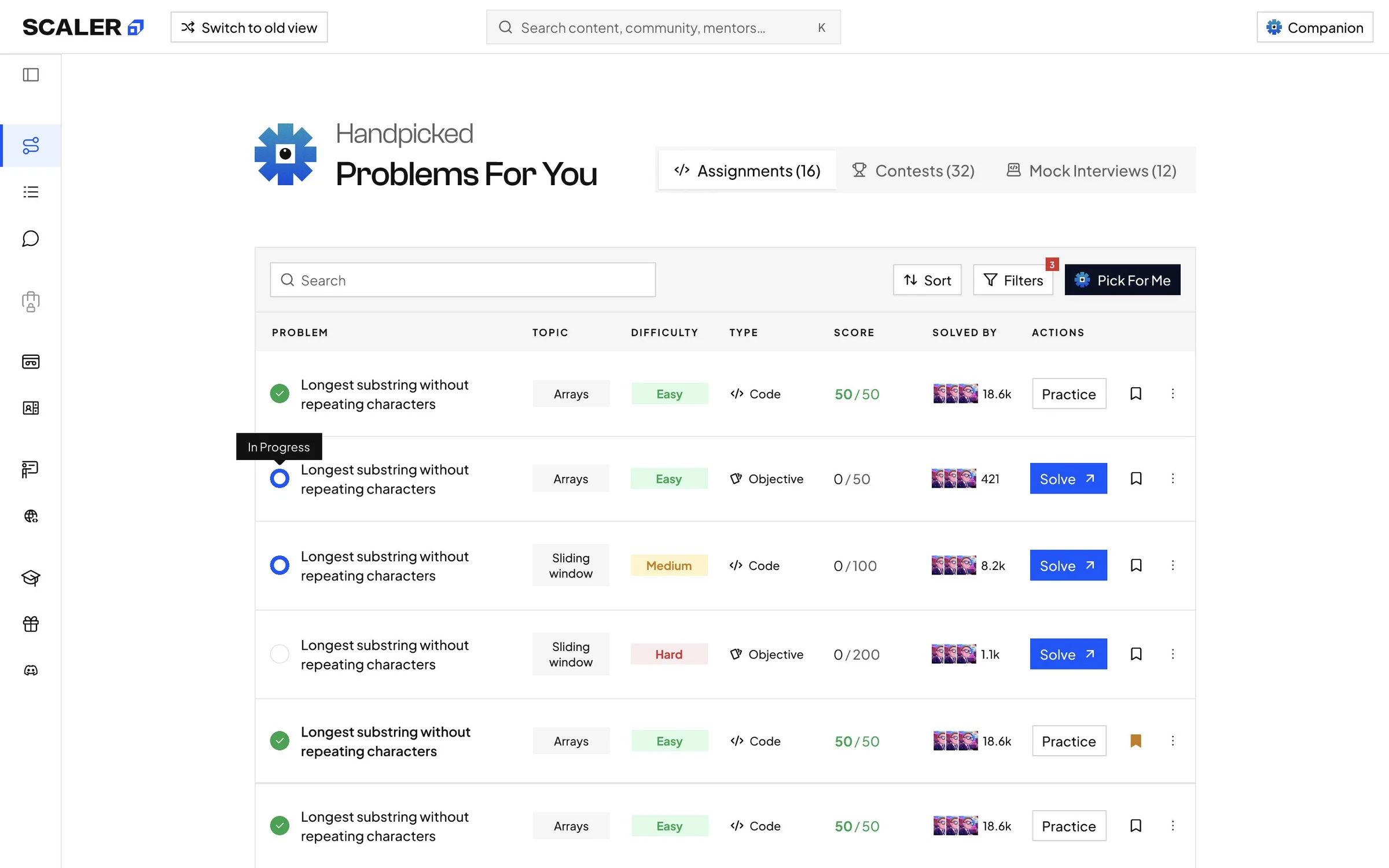Open the list view sidebar icon
Image resolution: width=1389 pixels, height=868 pixels.
click(x=31, y=192)
